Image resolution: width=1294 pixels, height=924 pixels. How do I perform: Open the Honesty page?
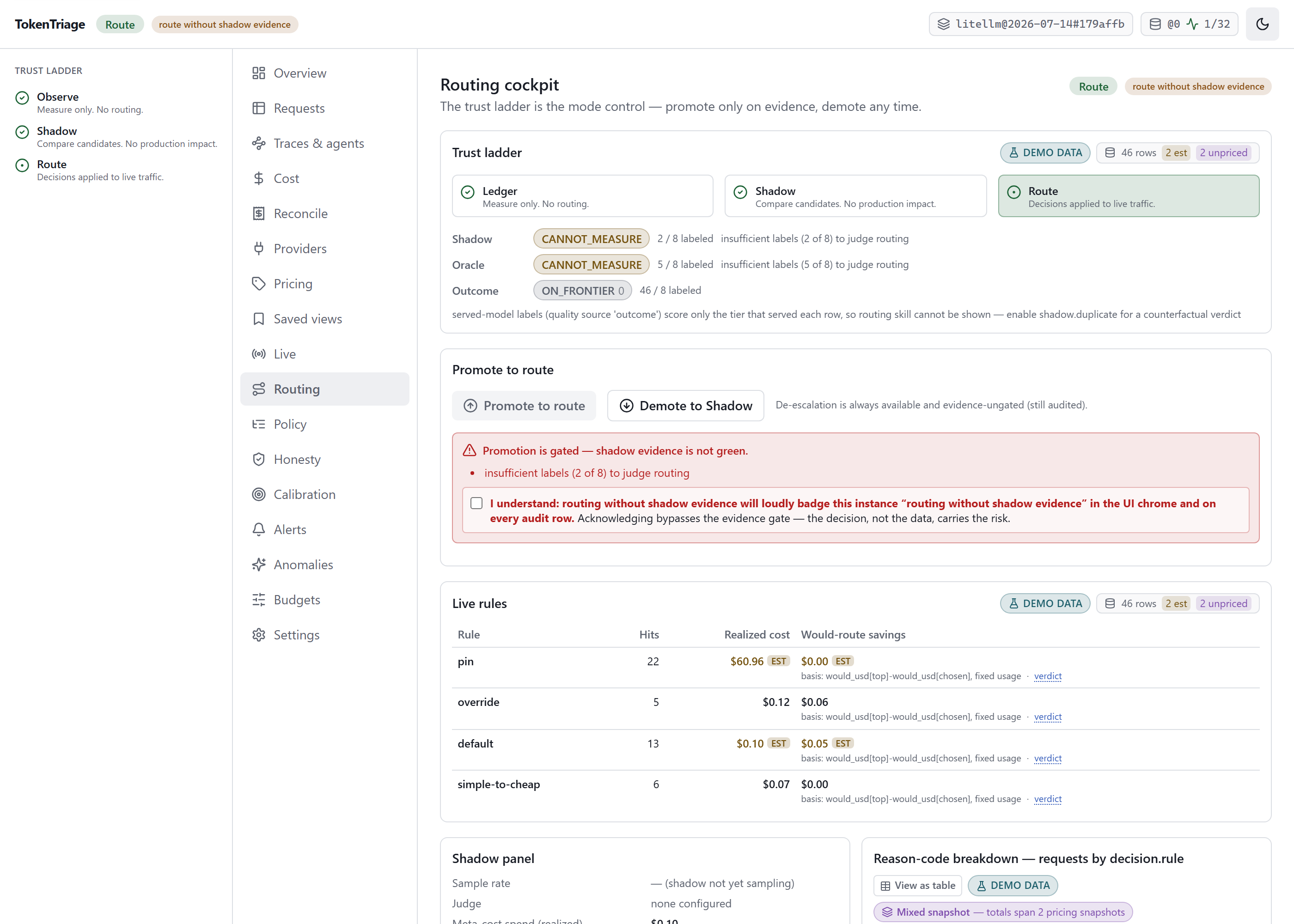click(x=324, y=459)
